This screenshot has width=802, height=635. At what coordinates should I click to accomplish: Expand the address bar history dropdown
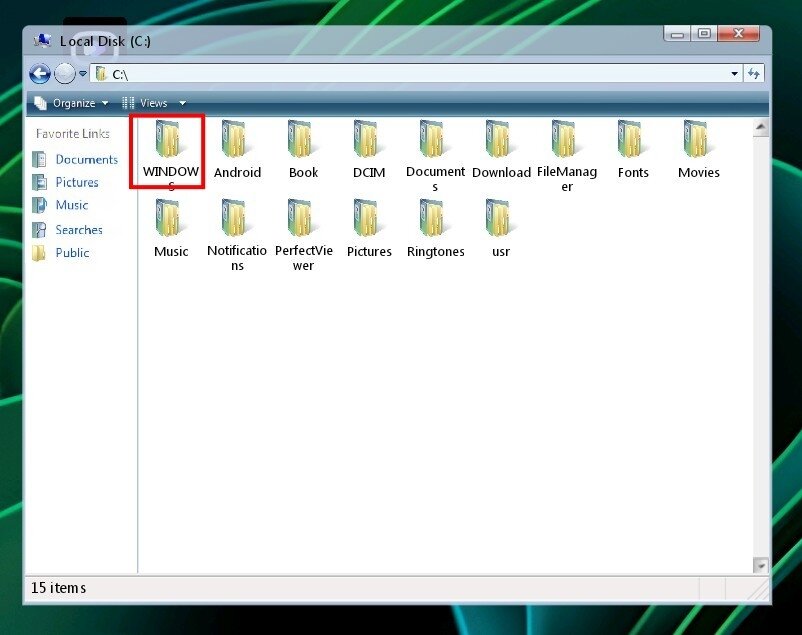[x=734, y=74]
